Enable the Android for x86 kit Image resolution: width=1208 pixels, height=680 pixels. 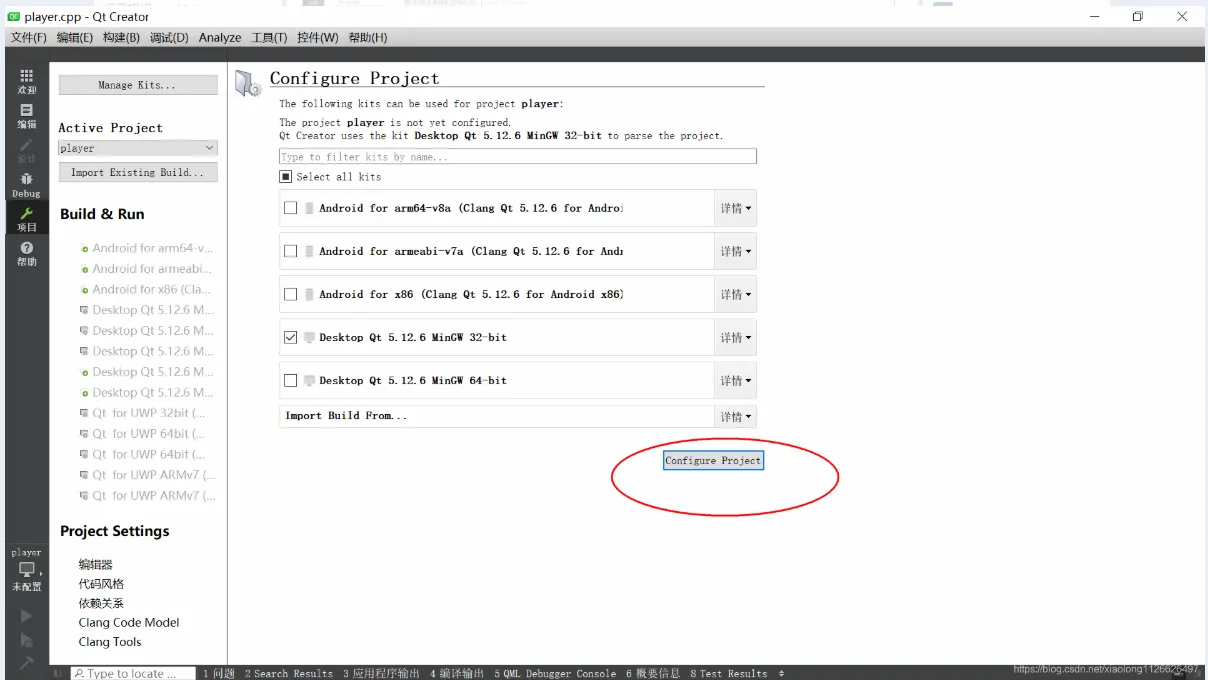pyautogui.click(x=291, y=294)
